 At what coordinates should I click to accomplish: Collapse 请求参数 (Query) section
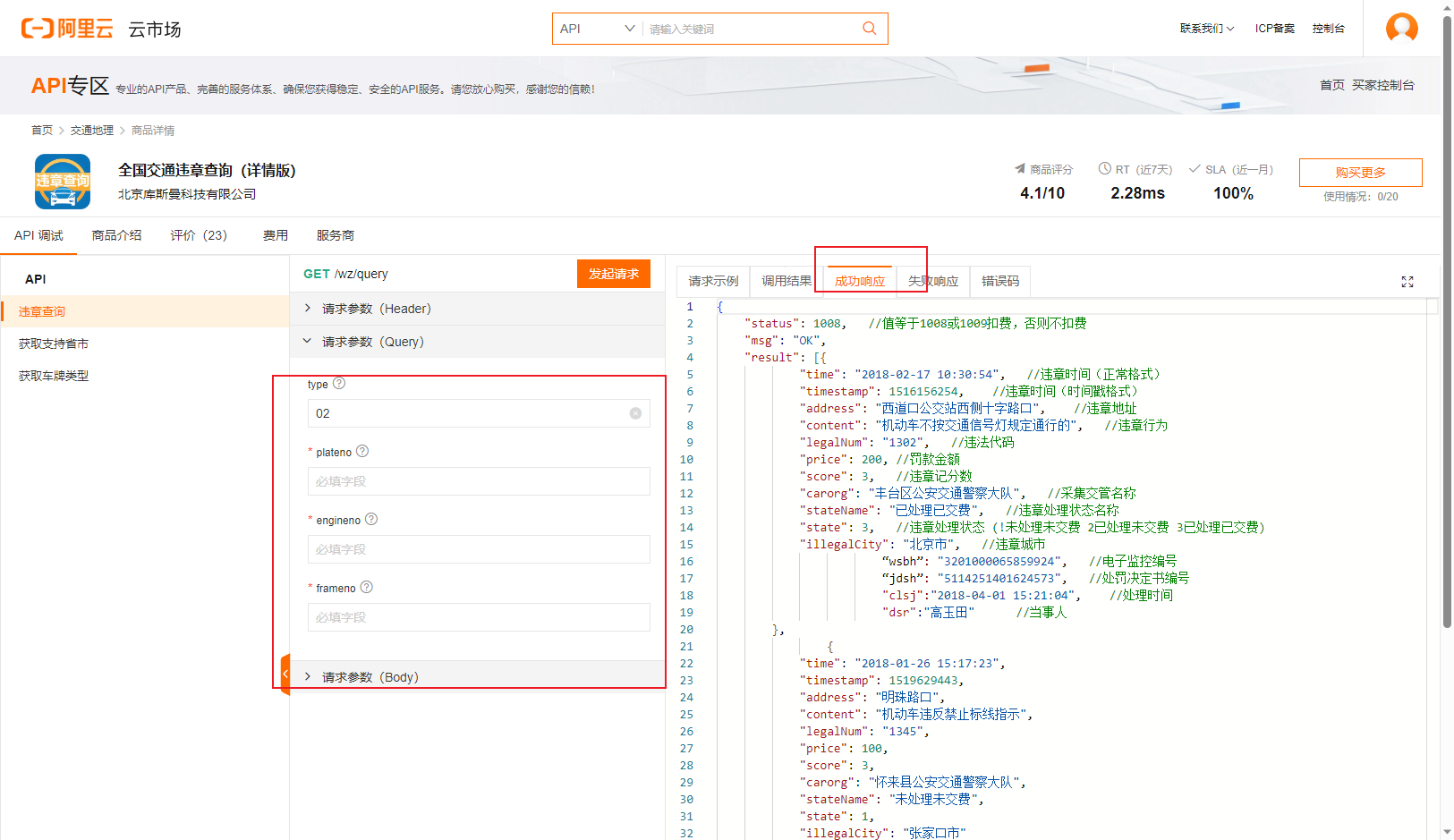click(478, 342)
